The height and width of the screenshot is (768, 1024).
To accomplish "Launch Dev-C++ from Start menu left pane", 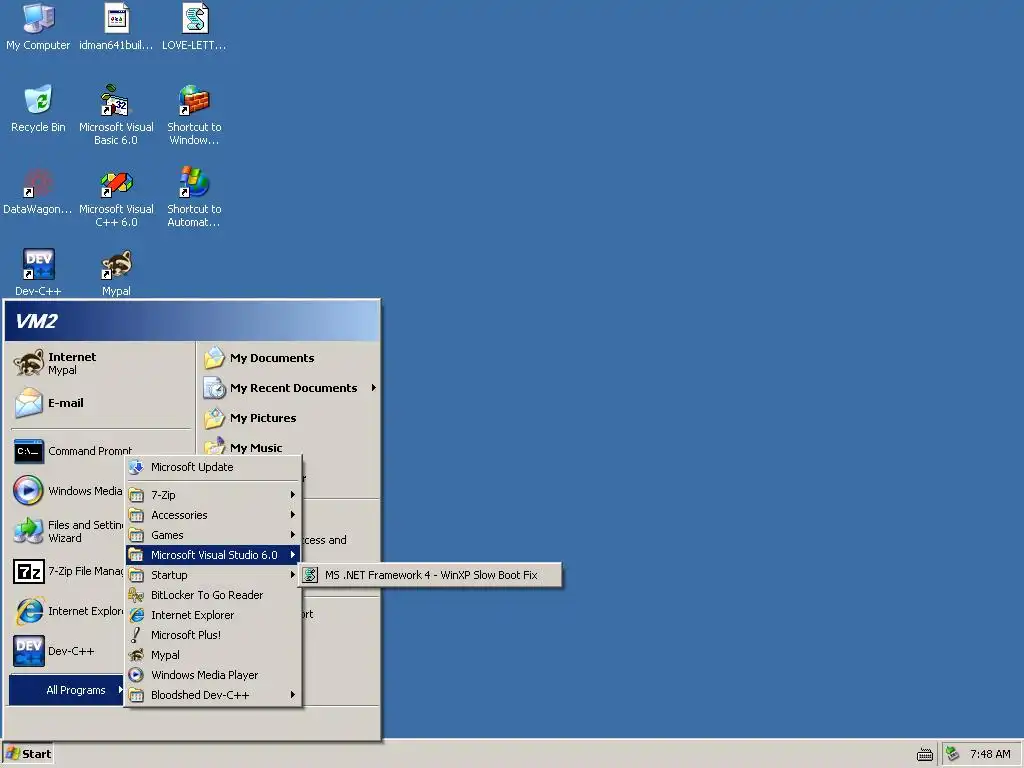I will tap(67, 651).
